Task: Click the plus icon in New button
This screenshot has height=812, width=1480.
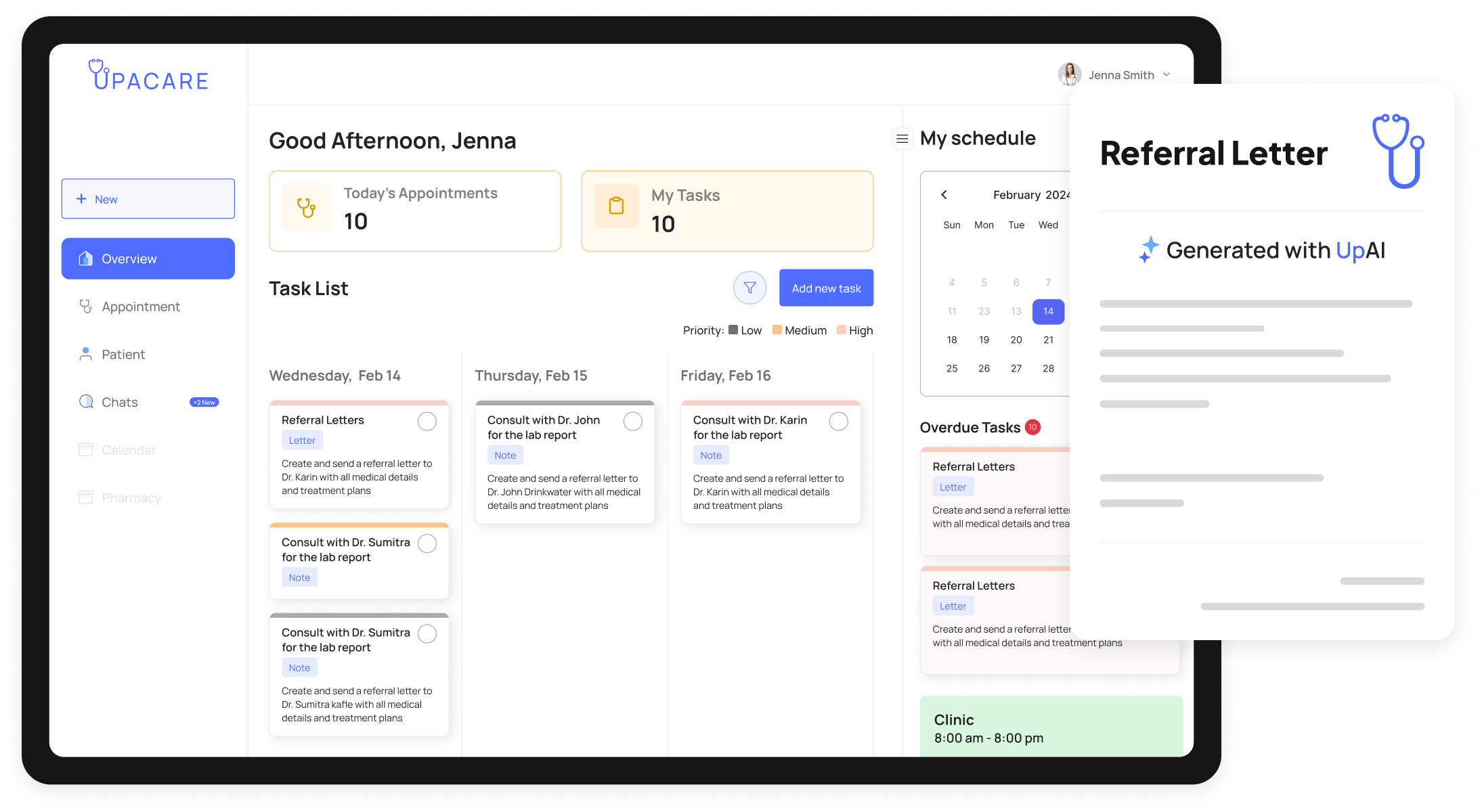Action: (x=81, y=199)
